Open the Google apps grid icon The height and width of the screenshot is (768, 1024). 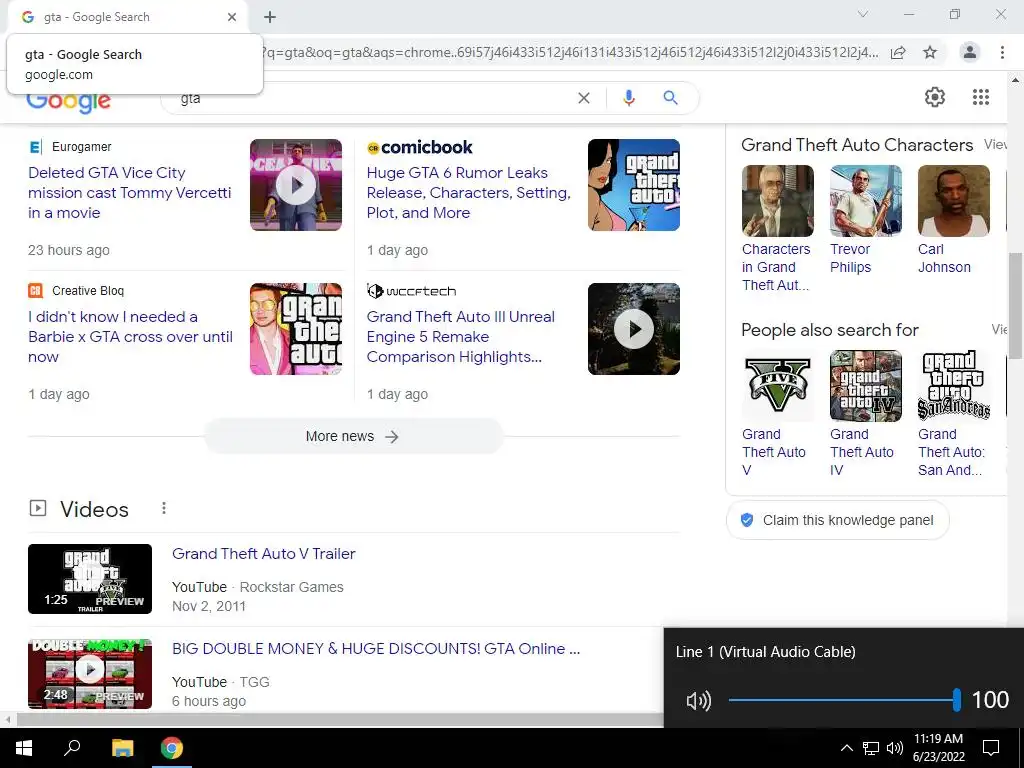point(980,97)
